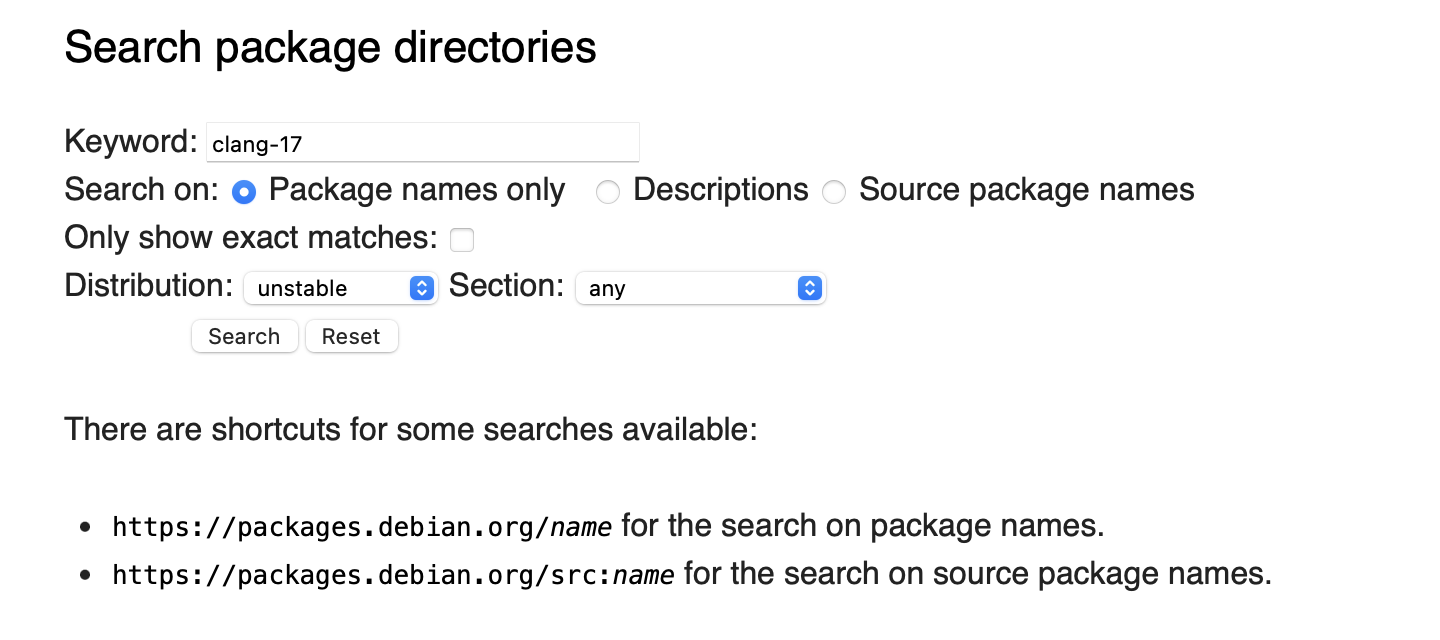Select the "Package names only" radio button
The height and width of the screenshot is (640, 1440).
coord(244,192)
